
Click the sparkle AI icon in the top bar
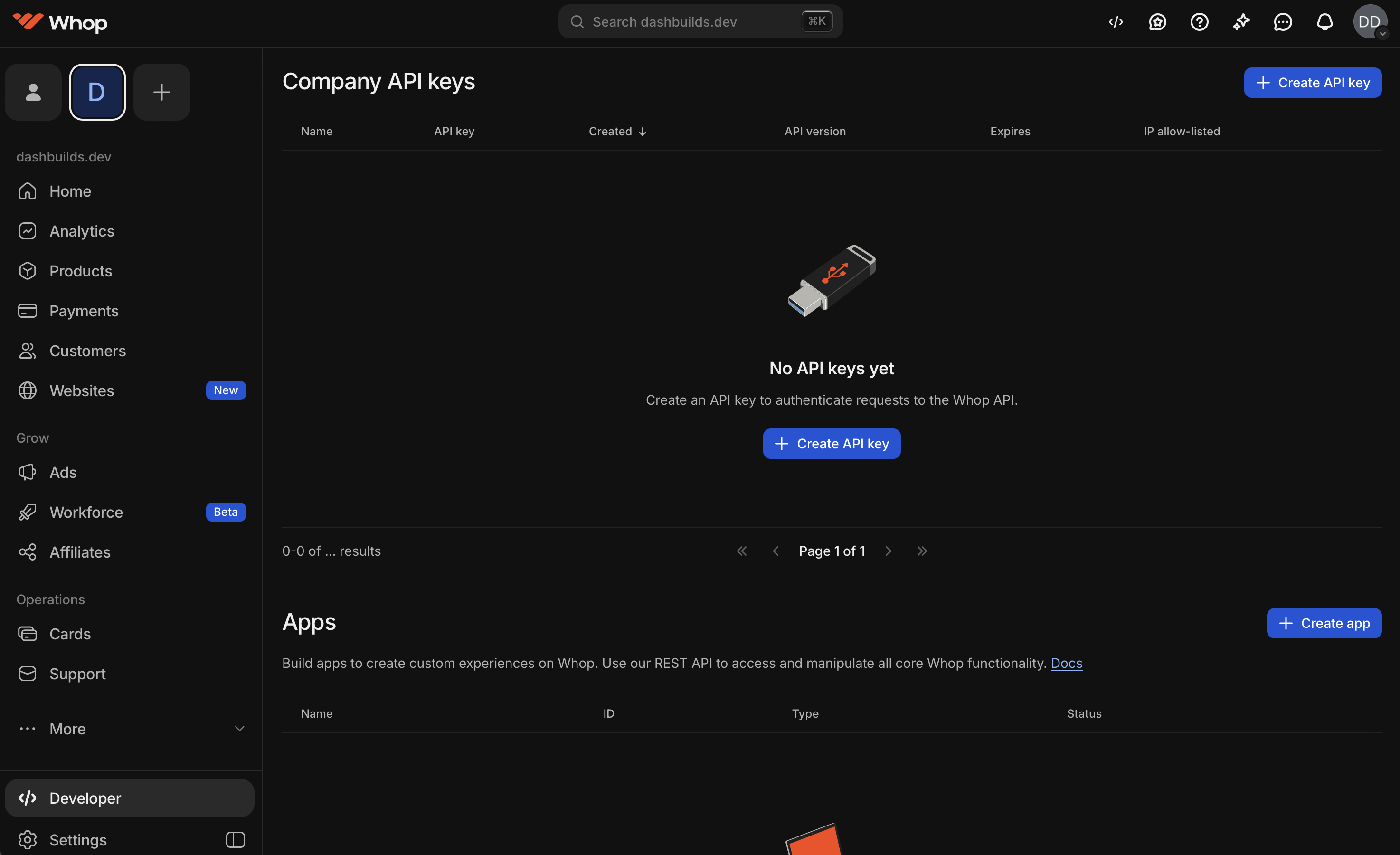(x=1241, y=22)
